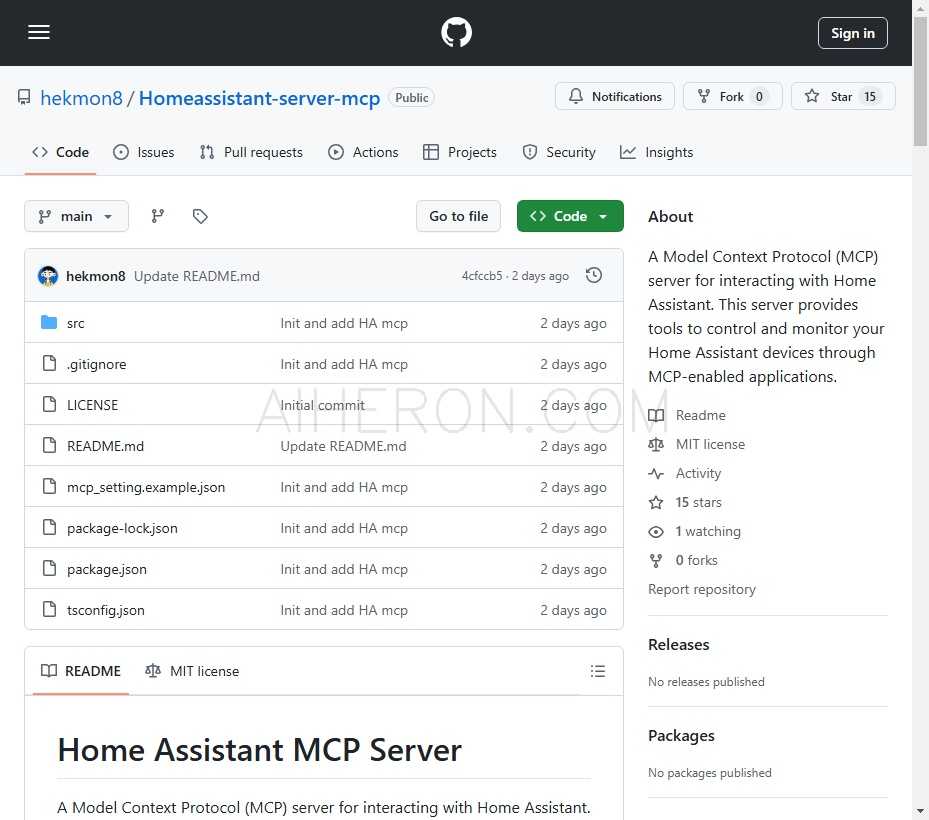Open the commit history clock icon
The image size is (929, 820).
point(594,275)
